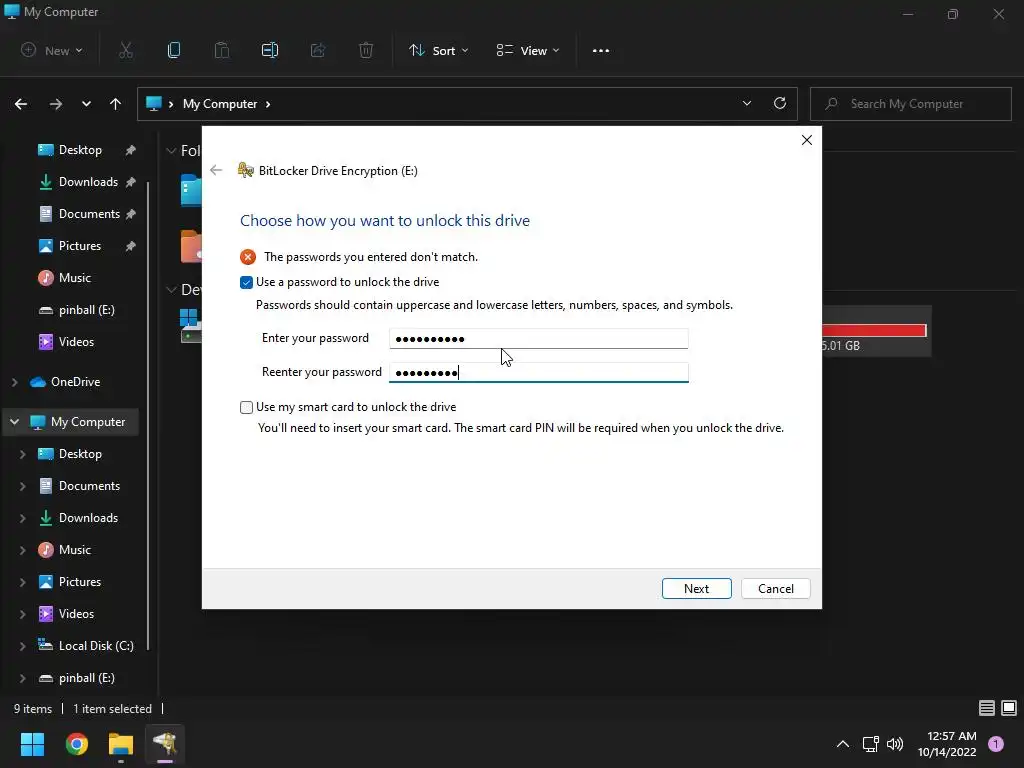
Task: Switch to details view layout icon
Action: tap(987, 708)
